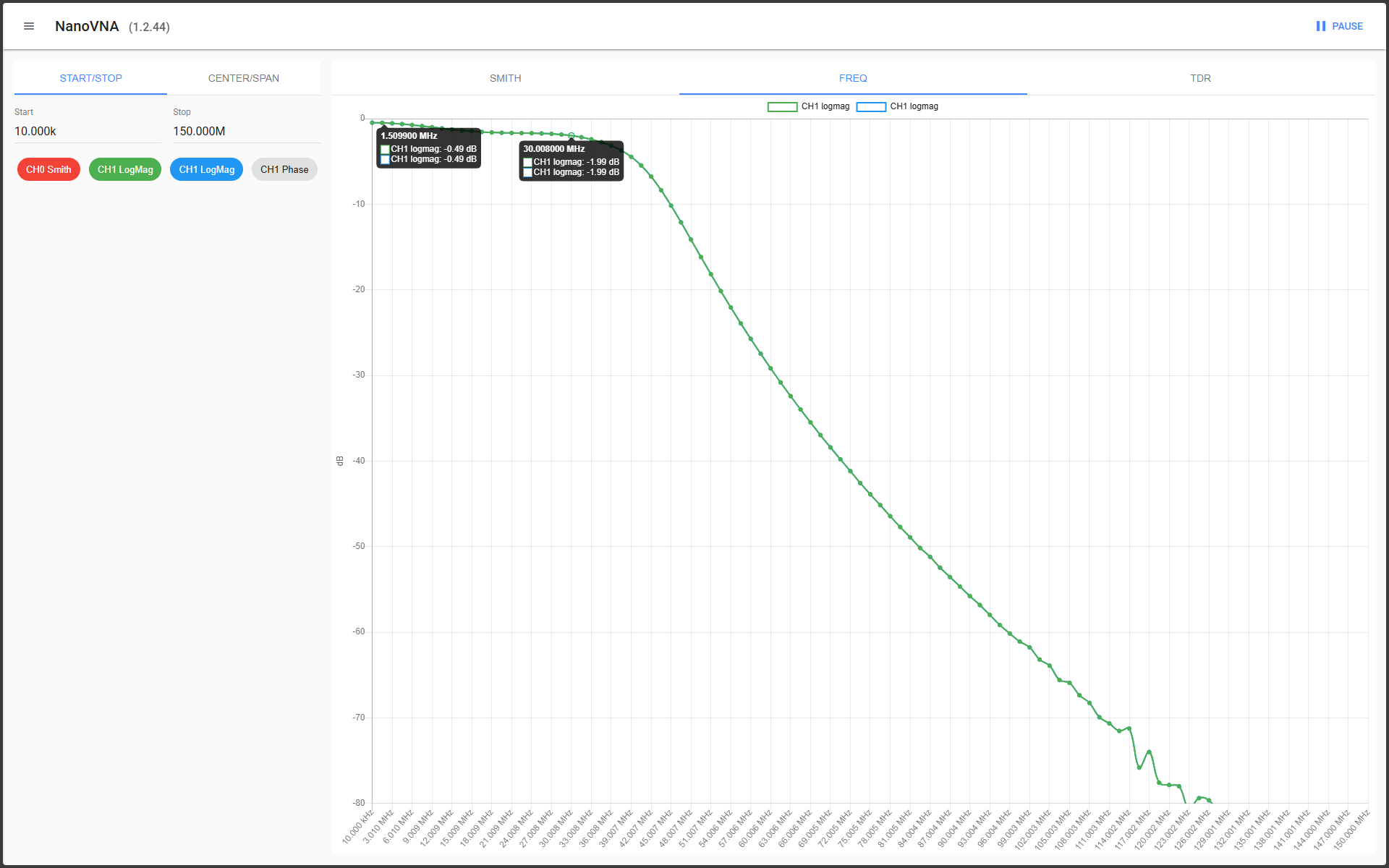Open the TDR tab

pos(1200,78)
